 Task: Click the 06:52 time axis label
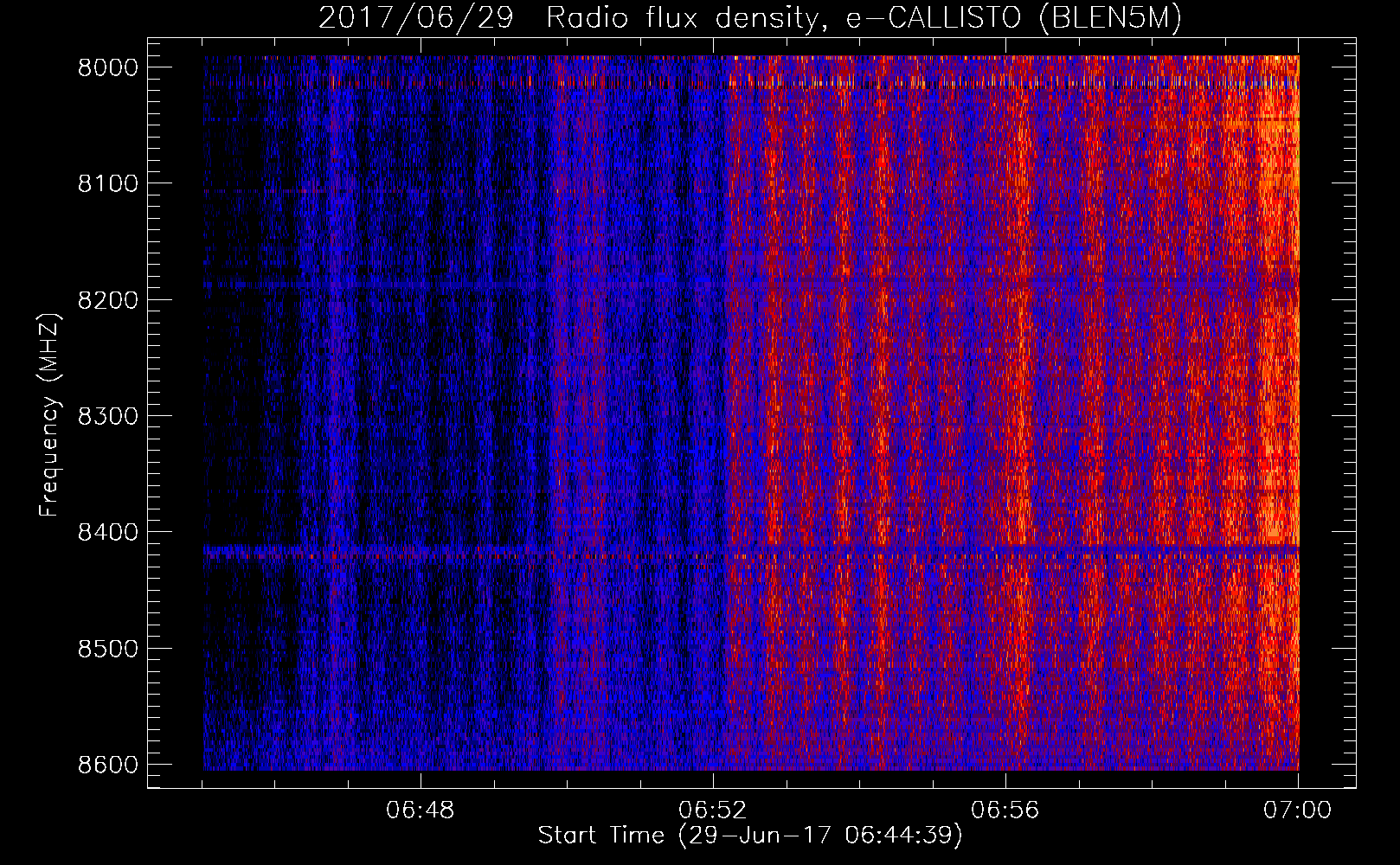[712, 811]
